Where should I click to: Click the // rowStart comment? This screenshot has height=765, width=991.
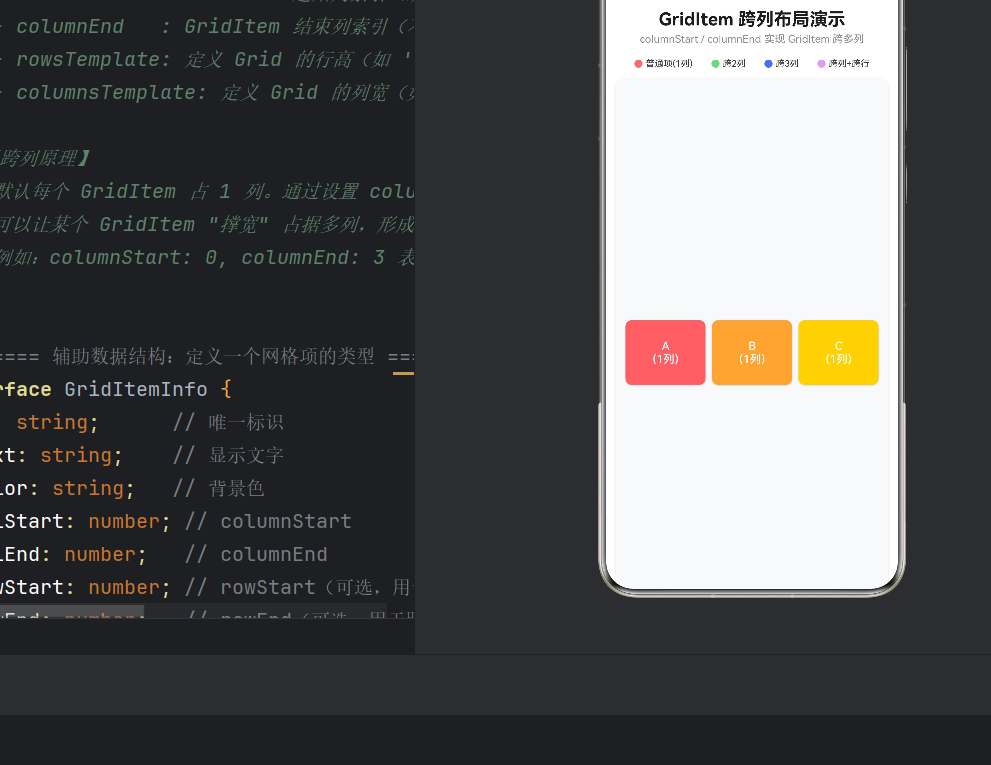pos(300,587)
